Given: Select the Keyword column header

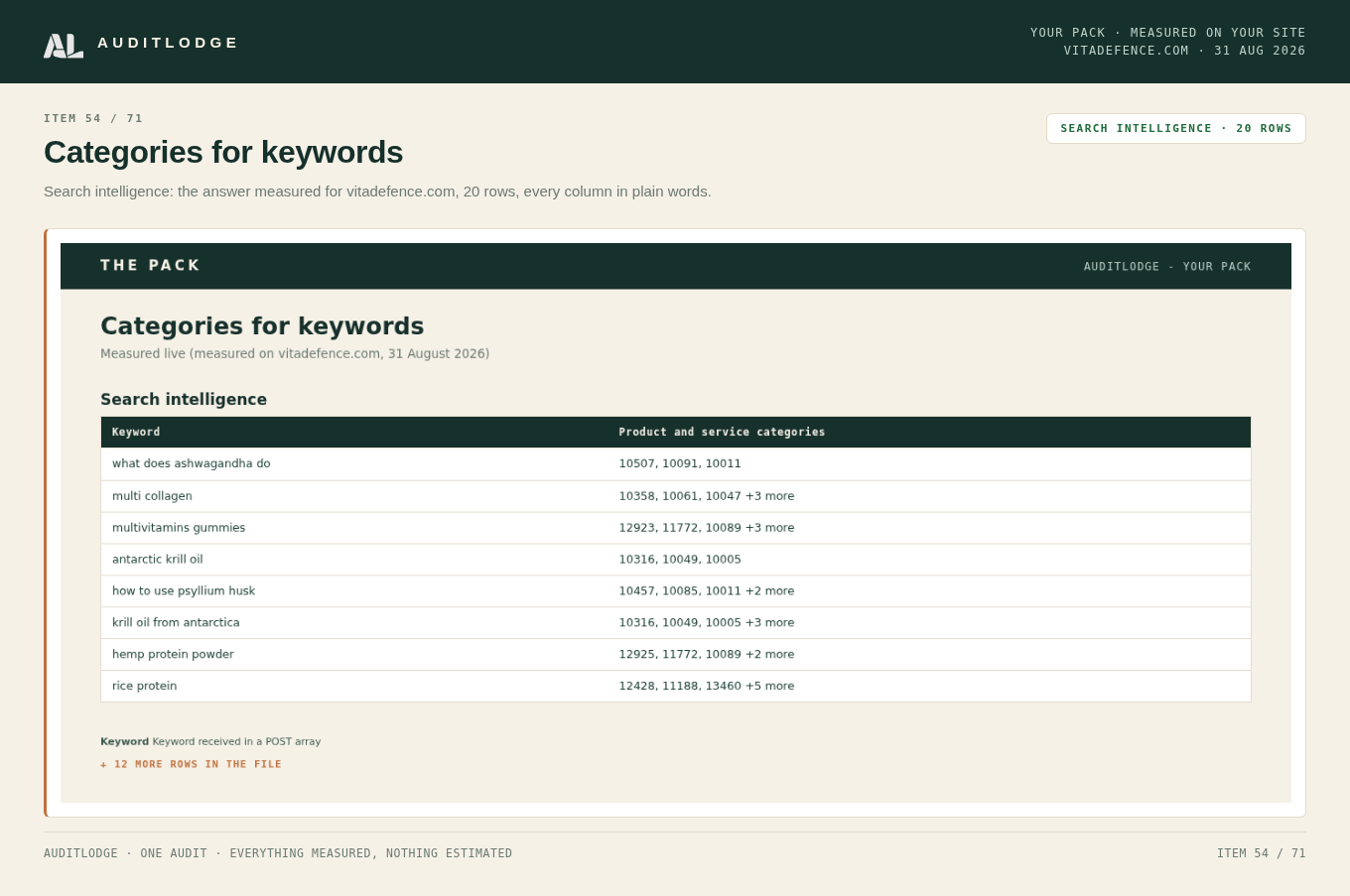Looking at the screenshot, I should click(136, 432).
